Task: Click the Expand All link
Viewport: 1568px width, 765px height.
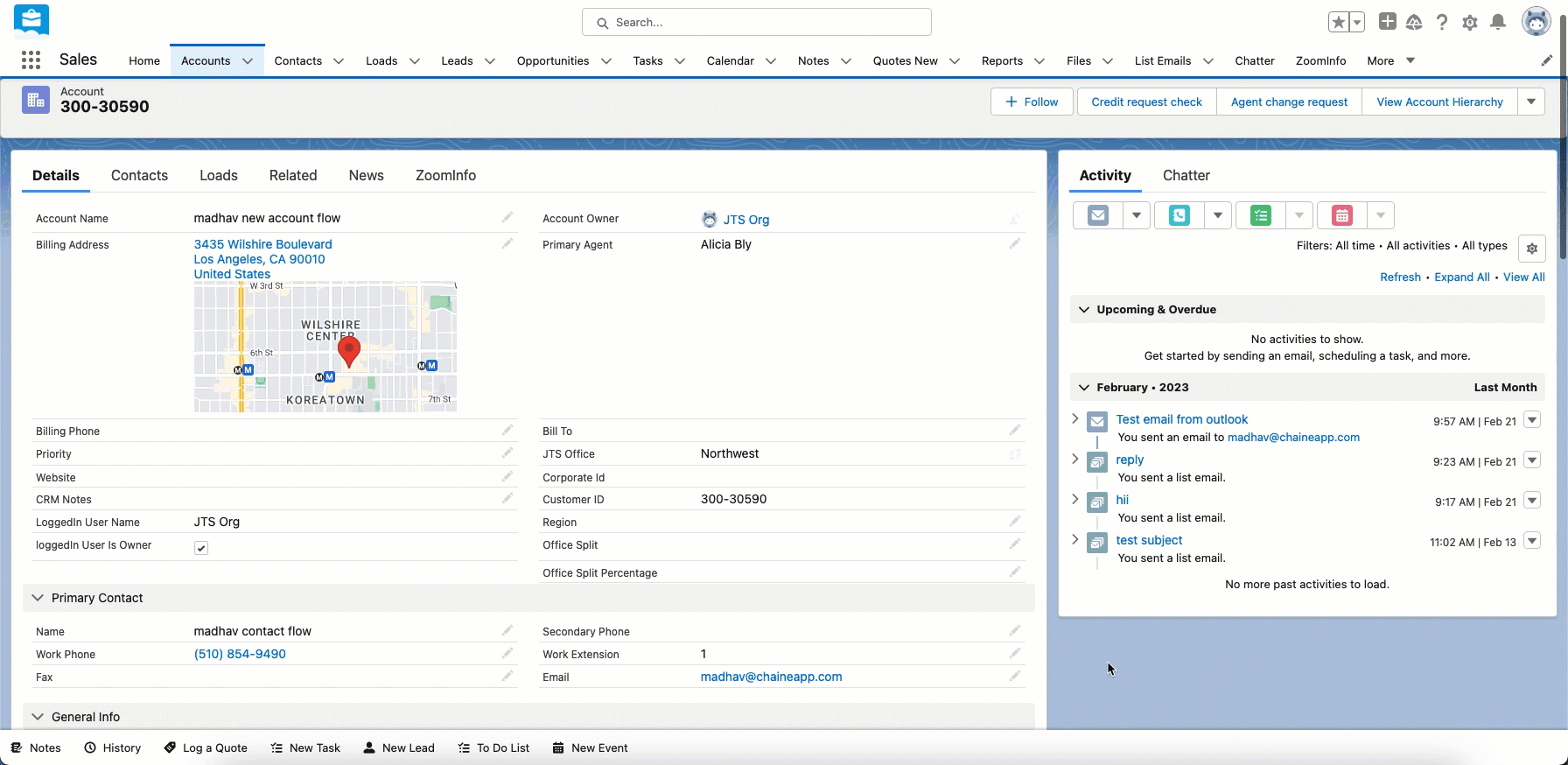Action: coord(1462,277)
